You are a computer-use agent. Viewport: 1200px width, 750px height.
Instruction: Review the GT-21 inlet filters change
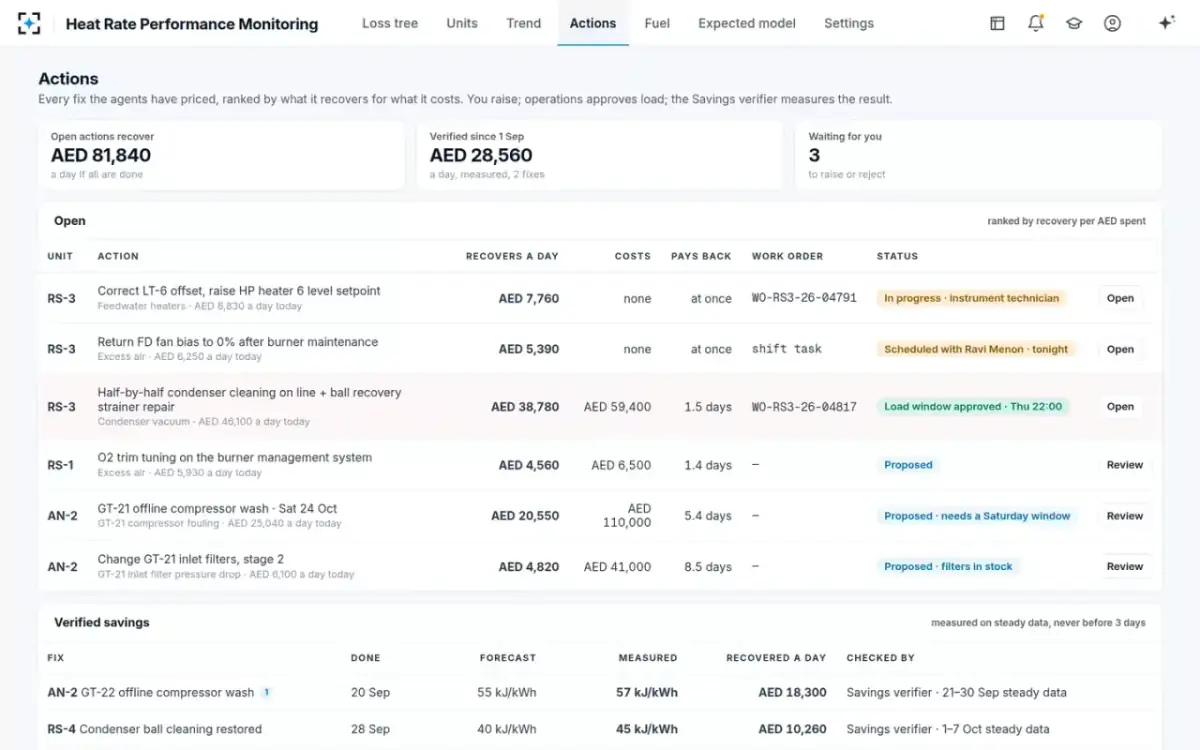(1124, 566)
